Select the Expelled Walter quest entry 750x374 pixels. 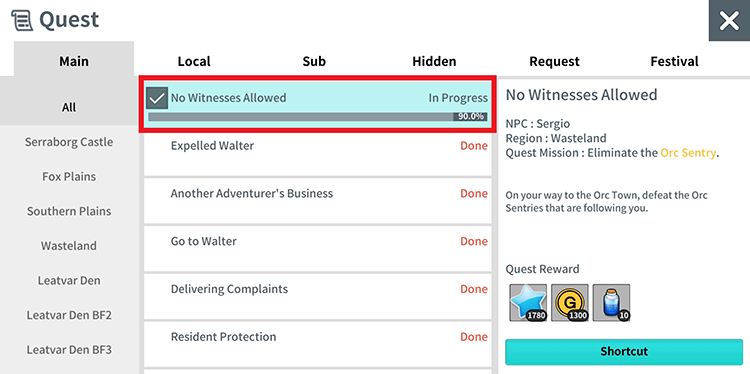click(318, 154)
